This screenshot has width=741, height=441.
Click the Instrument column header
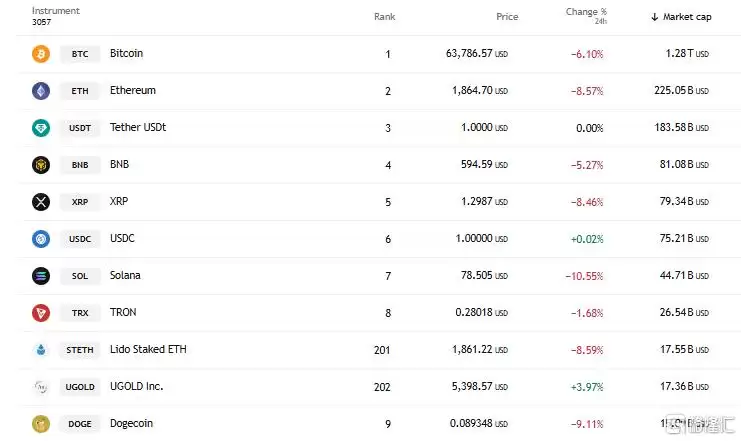(56, 12)
